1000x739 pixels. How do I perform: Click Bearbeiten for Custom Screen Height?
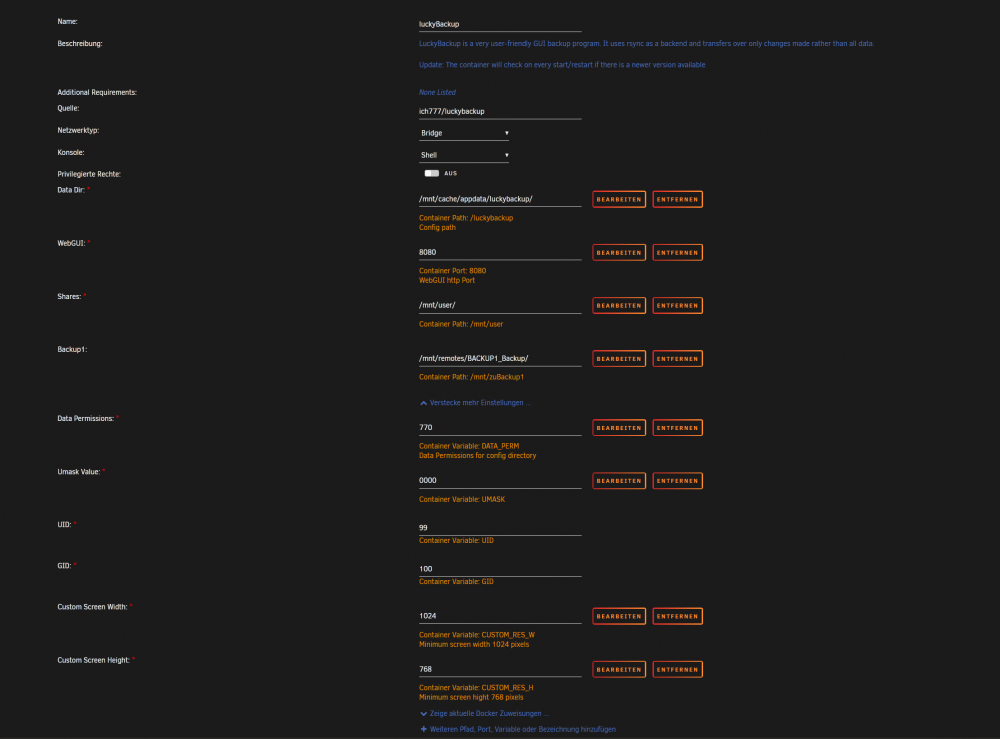[619, 669]
